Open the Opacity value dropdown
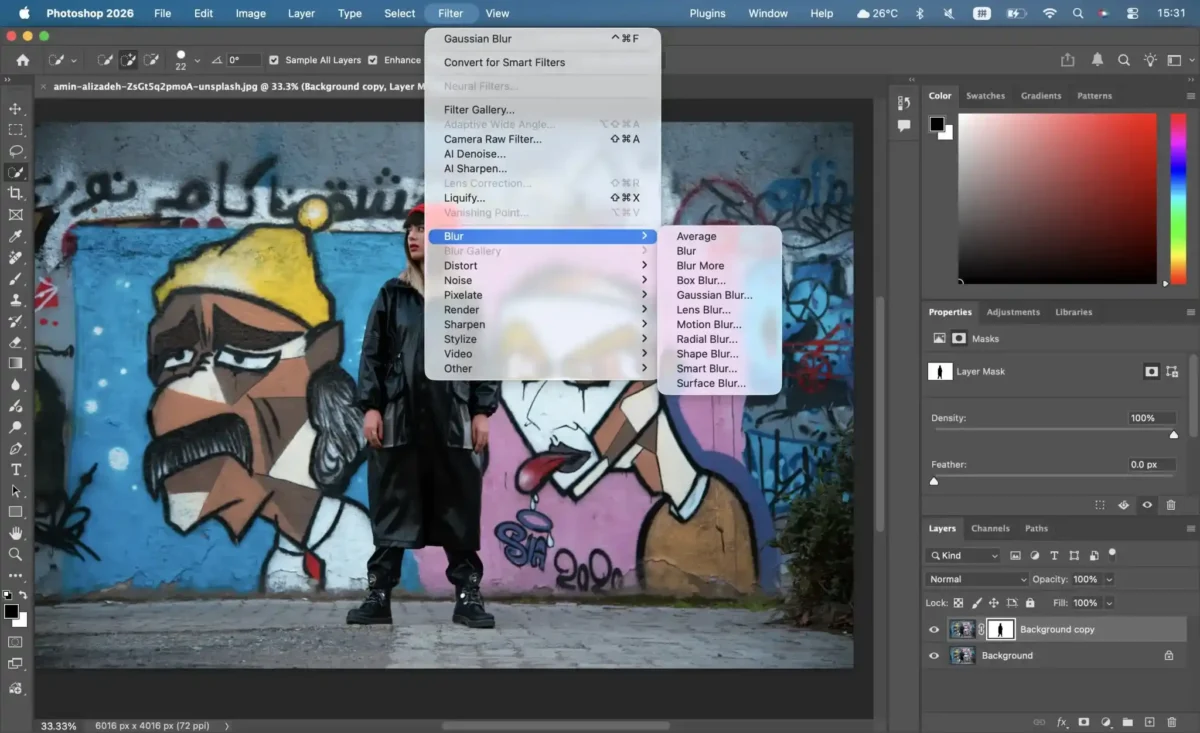This screenshot has width=1200, height=733. click(1110, 579)
